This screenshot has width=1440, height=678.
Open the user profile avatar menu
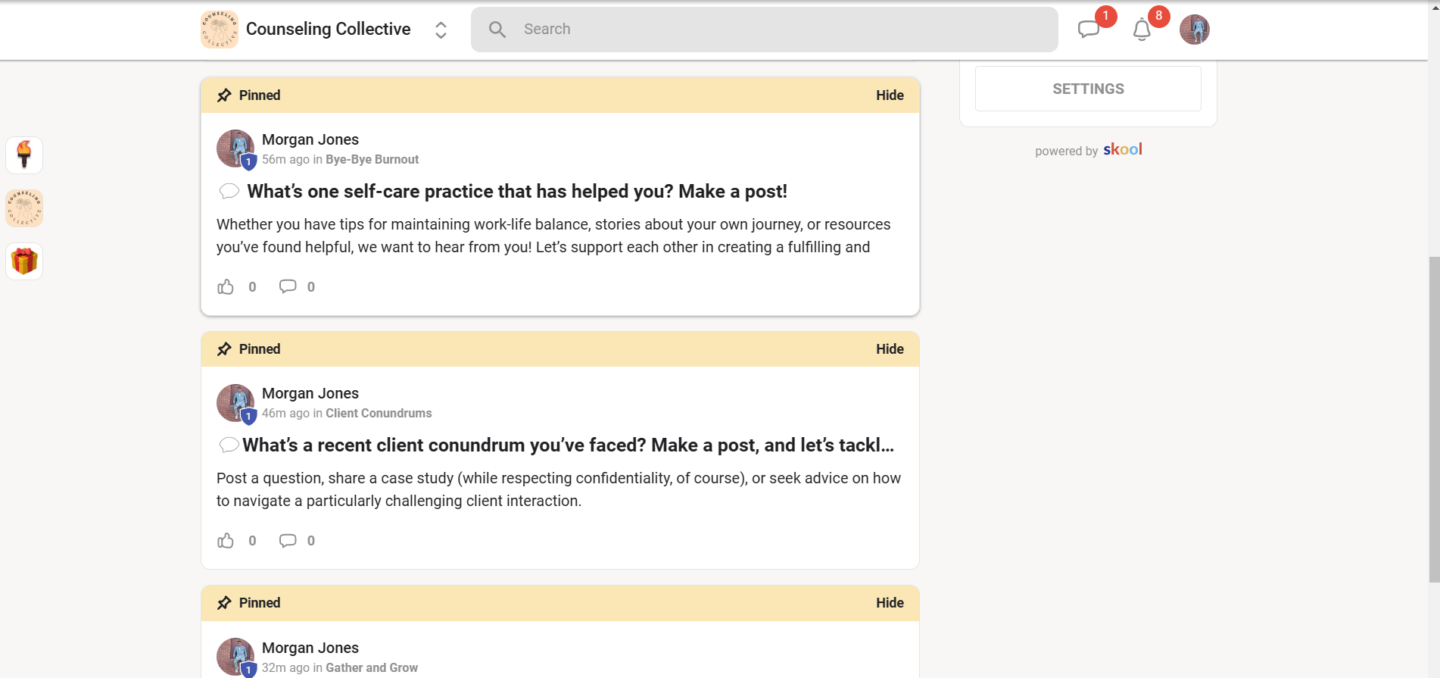click(x=1194, y=30)
